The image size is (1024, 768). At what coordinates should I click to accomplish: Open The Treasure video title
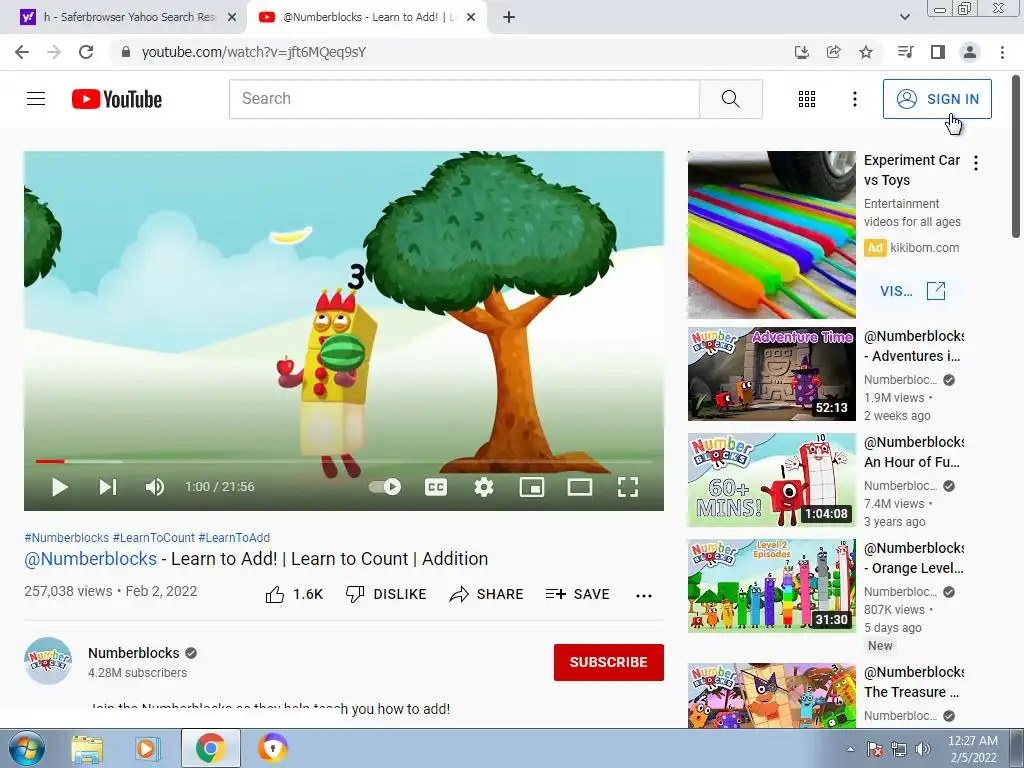click(914, 682)
